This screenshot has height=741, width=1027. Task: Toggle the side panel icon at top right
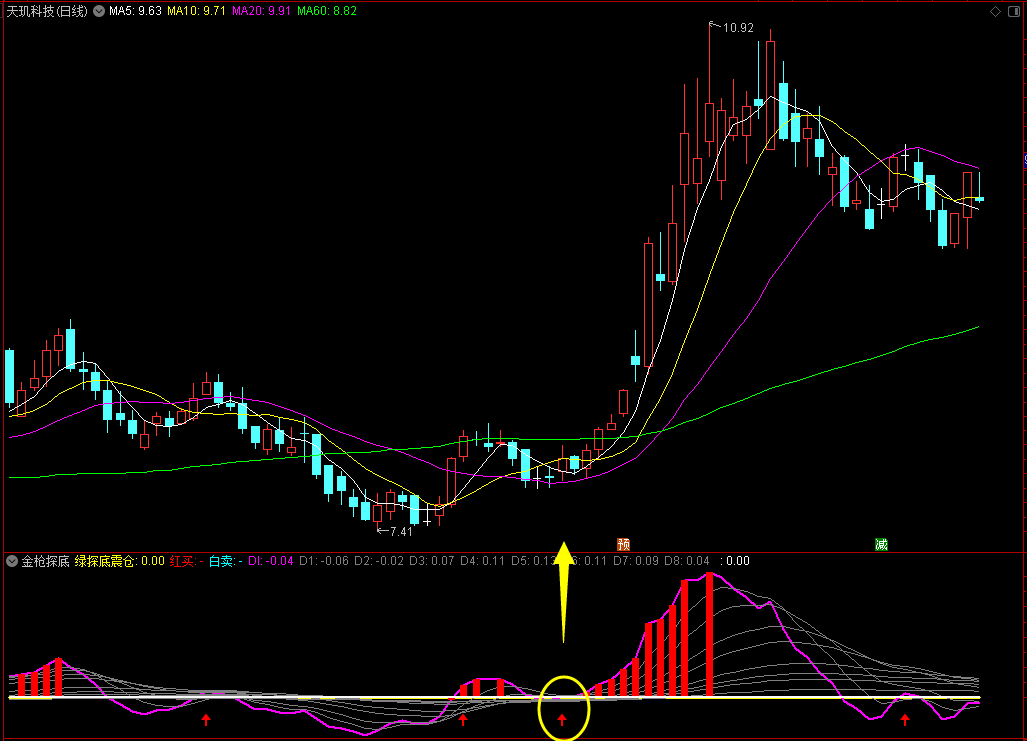1013,11
